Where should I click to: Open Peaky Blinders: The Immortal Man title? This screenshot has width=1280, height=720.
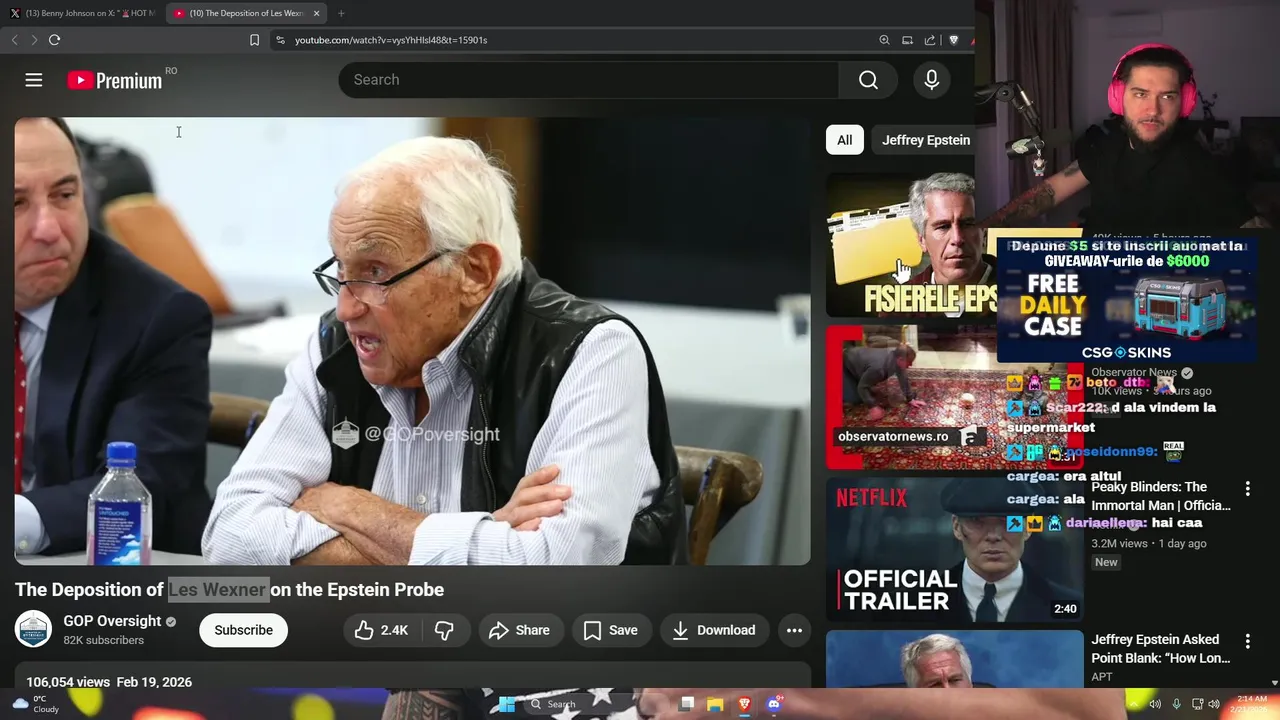click(1160, 496)
